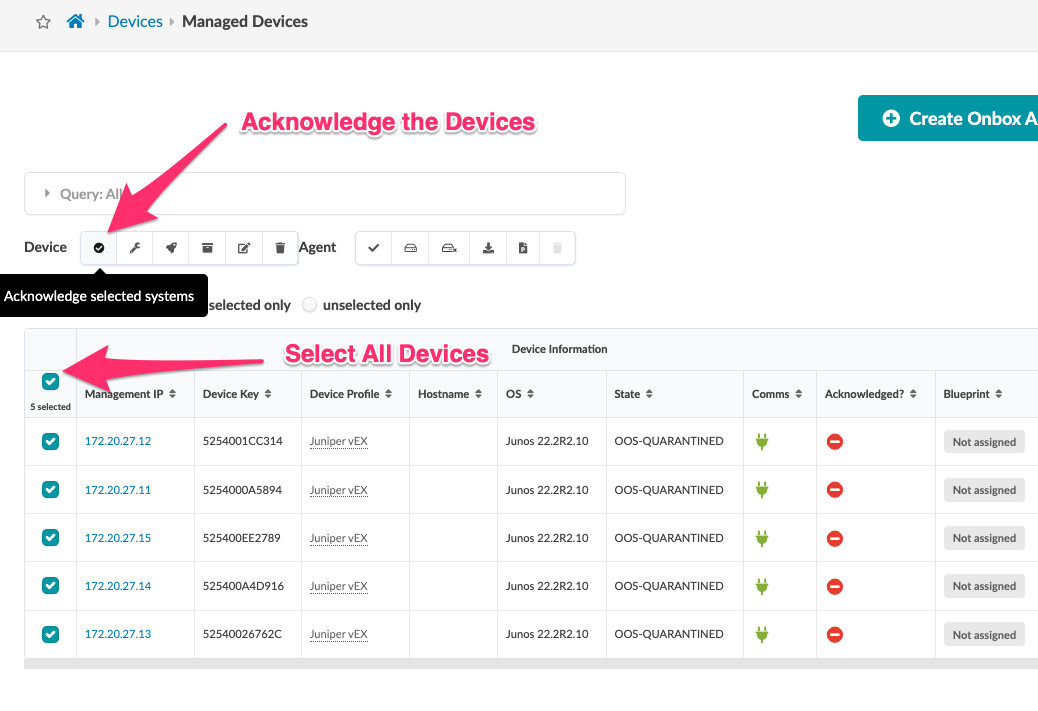Click the delete icon in the Device toolbar
Screen dimensions: 1038x711
(x=280, y=247)
